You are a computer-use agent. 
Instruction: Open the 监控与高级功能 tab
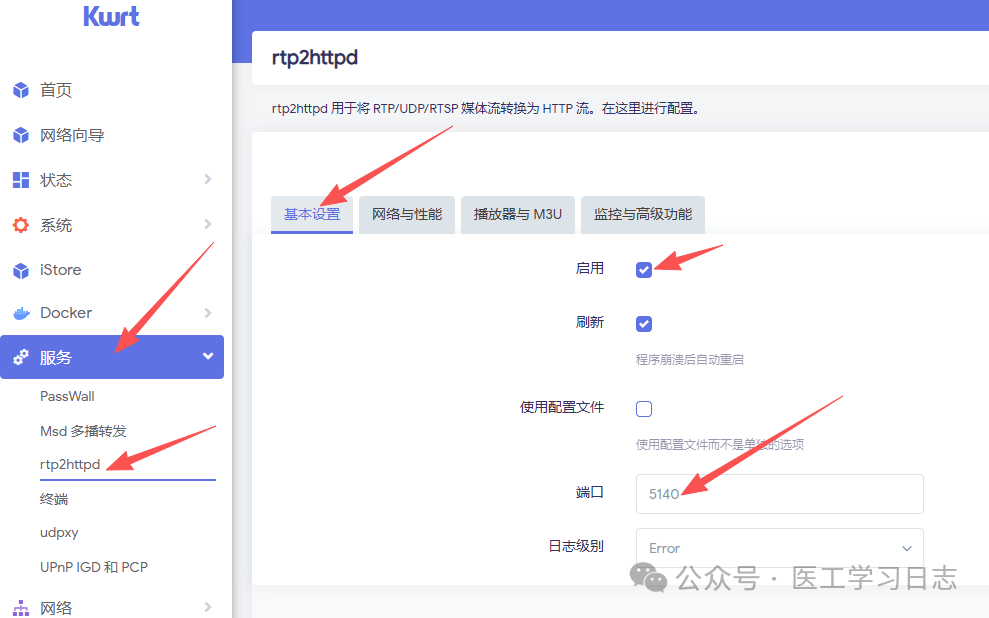pyautogui.click(x=642, y=214)
